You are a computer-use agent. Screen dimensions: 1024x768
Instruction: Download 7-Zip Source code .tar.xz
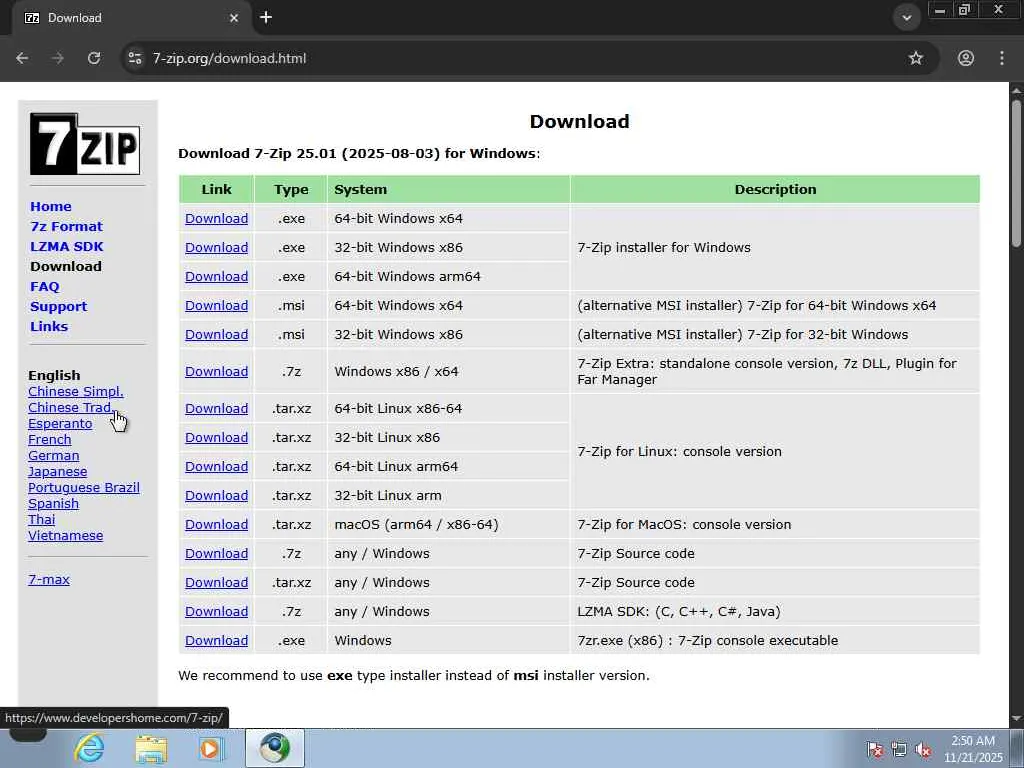pos(216,583)
